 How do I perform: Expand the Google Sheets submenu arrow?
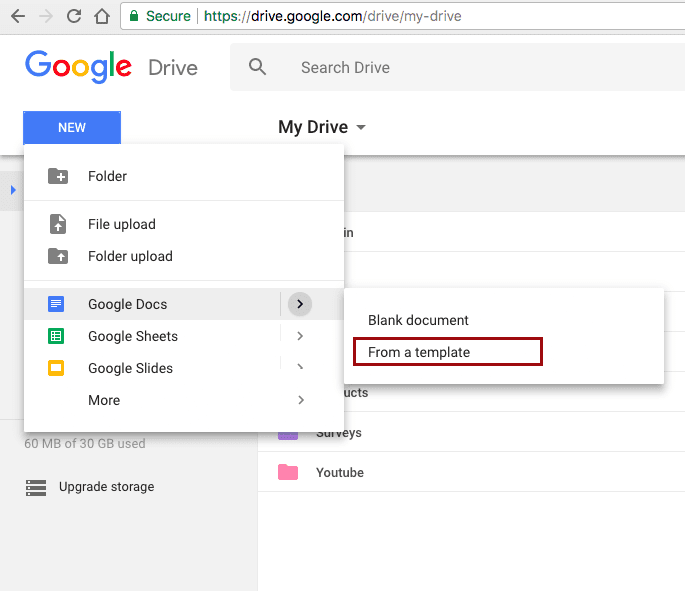pyautogui.click(x=300, y=336)
